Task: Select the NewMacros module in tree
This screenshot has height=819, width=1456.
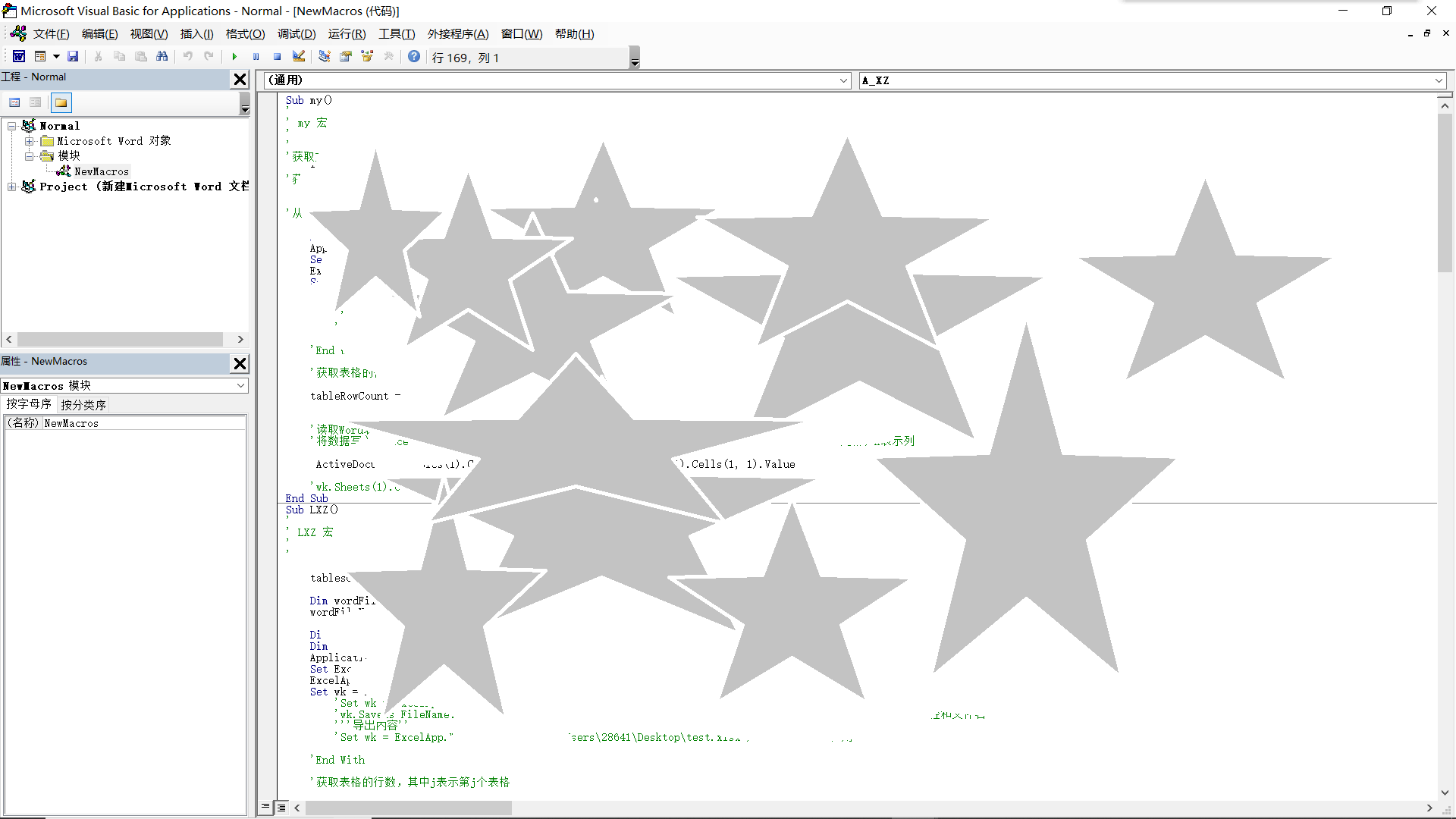Action: pos(101,171)
